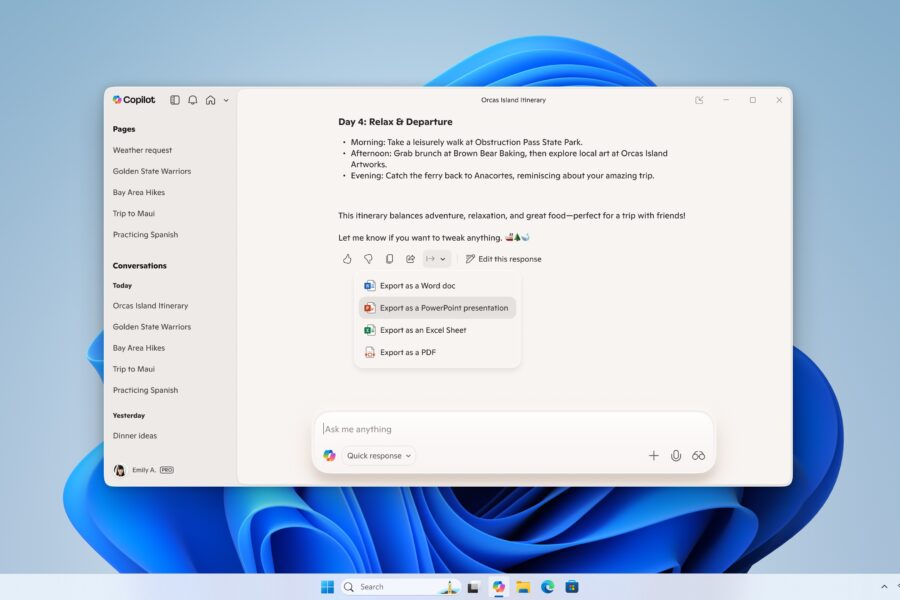The width and height of the screenshot is (900, 600).
Task: Select Export as an Excel Sheet
Action: (422, 330)
